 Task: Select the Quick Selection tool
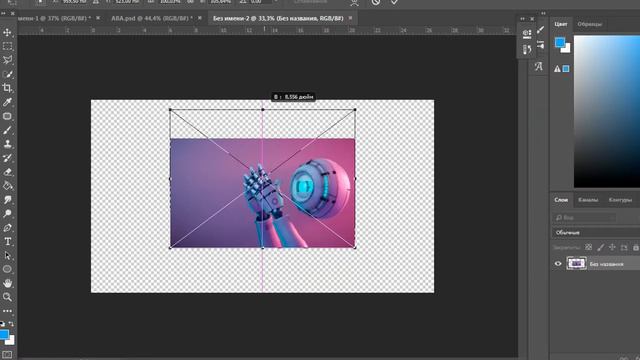[x=7, y=74]
